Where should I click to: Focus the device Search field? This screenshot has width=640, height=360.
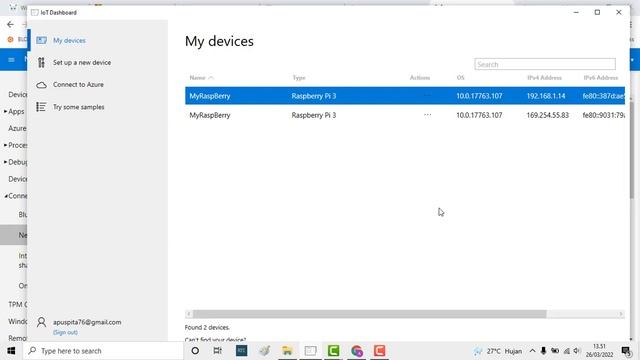point(545,64)
